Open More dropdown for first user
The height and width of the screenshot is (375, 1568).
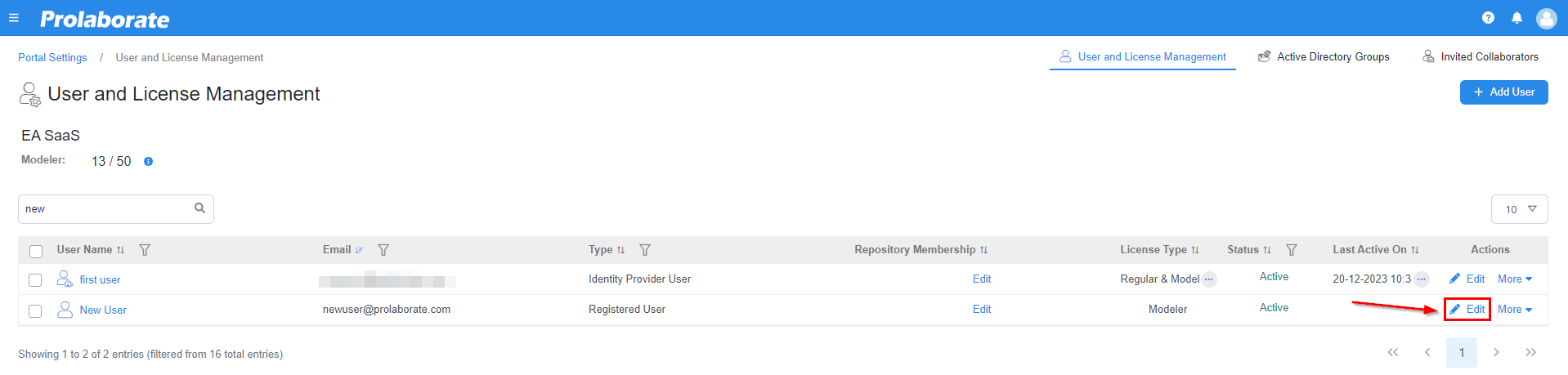tap(1515, 279)
